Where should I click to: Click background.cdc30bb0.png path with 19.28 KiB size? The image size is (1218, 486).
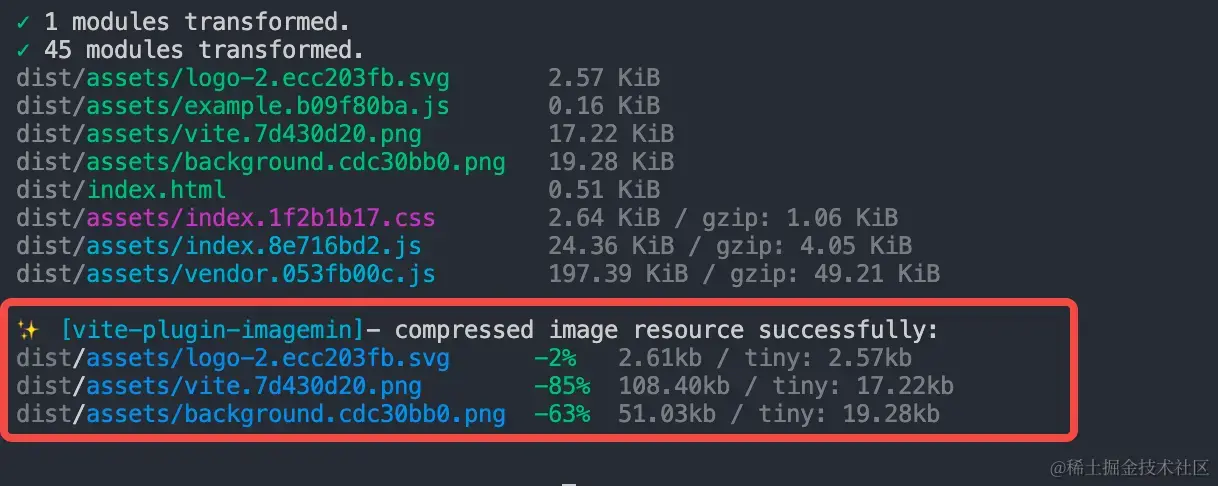[260, 161]
